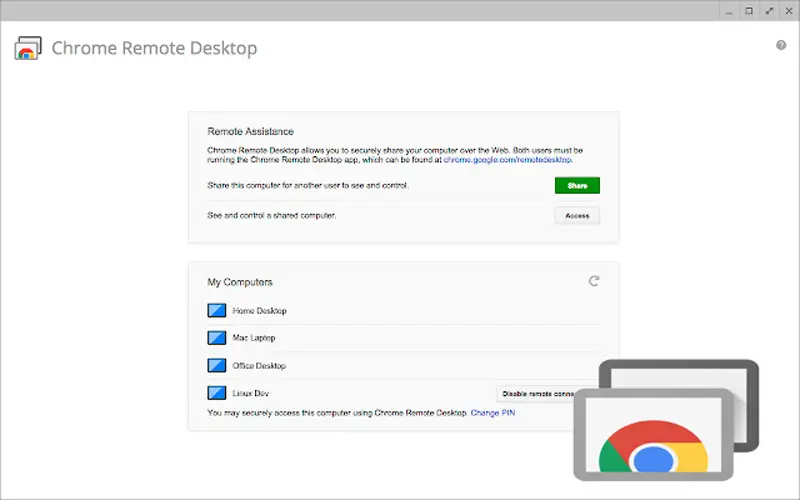
Task: Connect to Home Desktop by its name
Action: [258, 311]
